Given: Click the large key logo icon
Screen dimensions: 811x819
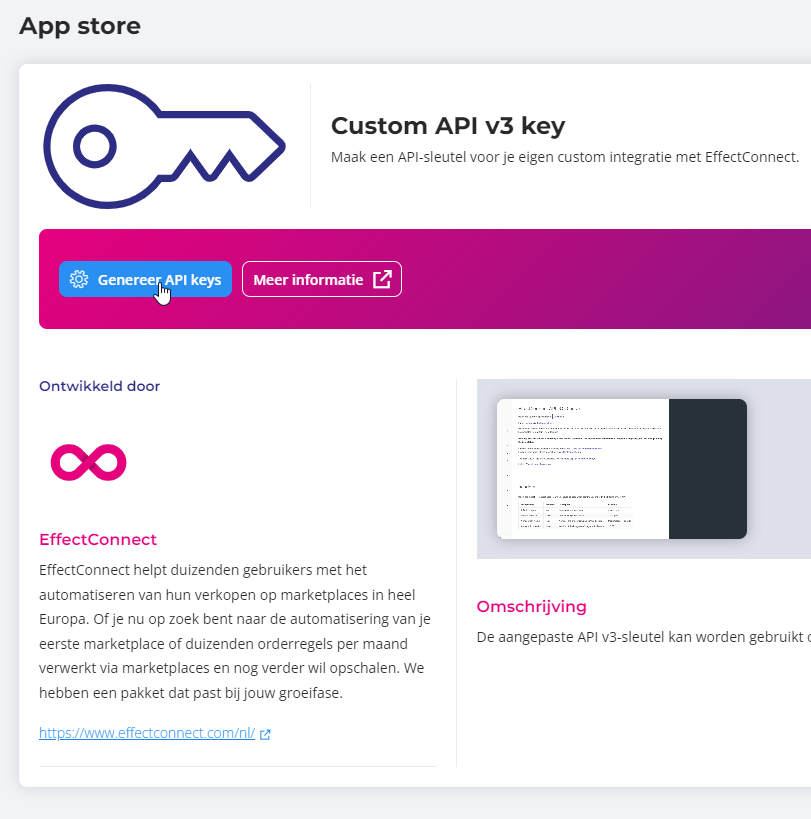Looking at the screenshot, I should coord(164,146).
